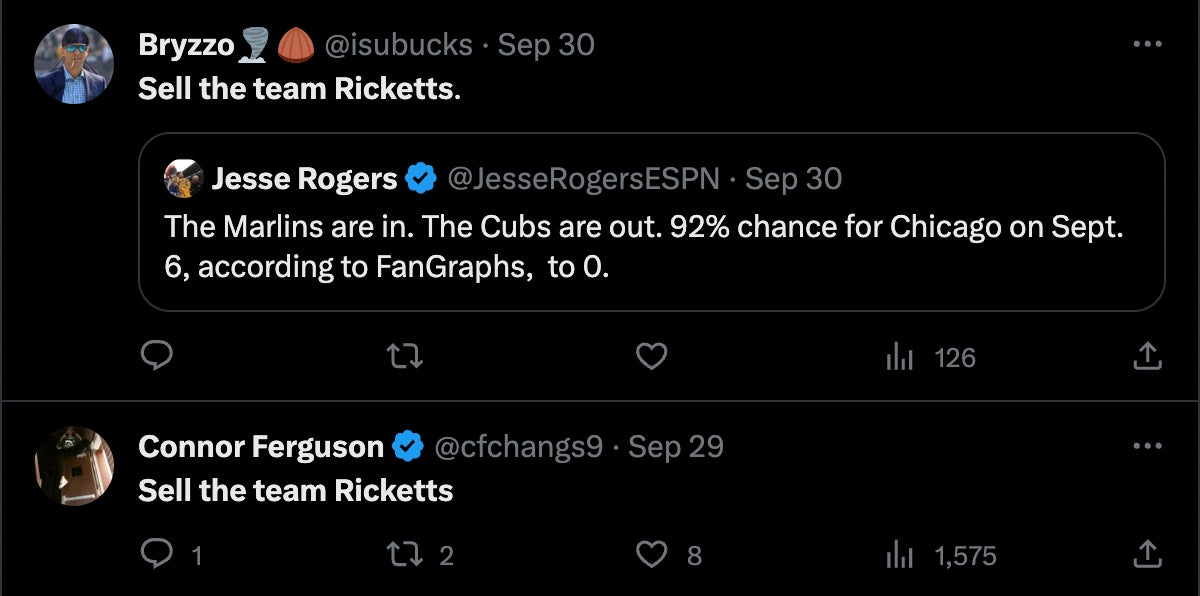Reply to Bryzzo's tweet
This screenshot has height=596, width=1200.
[156, 356]
